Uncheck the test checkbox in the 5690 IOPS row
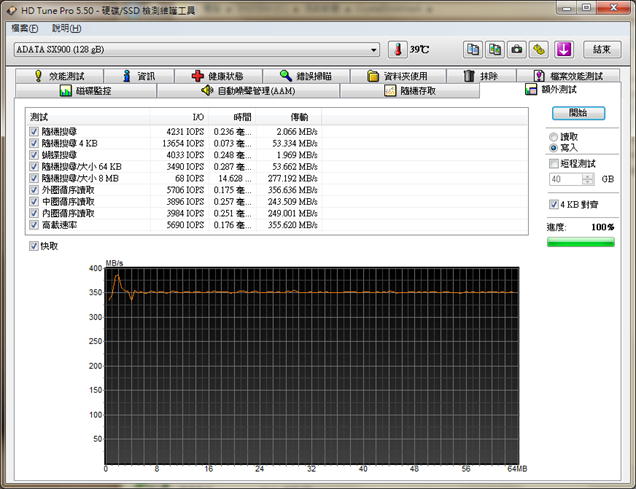The height and width of the screenshot is (489, 636). tap(34, 225)
